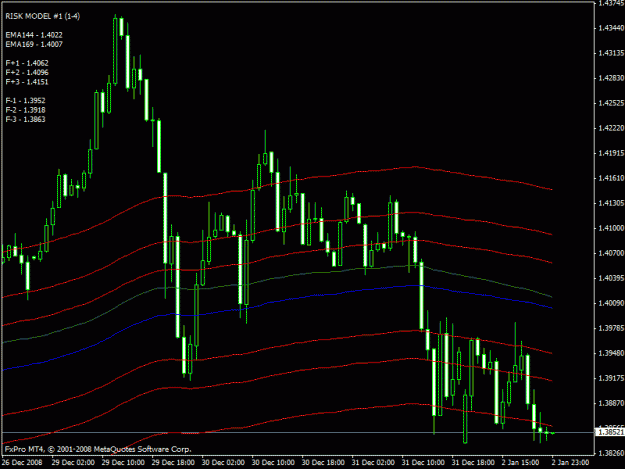Click the '30 Dec 02:00' time axis label
This screenshot has height=469, width=625.
(223, 463)
